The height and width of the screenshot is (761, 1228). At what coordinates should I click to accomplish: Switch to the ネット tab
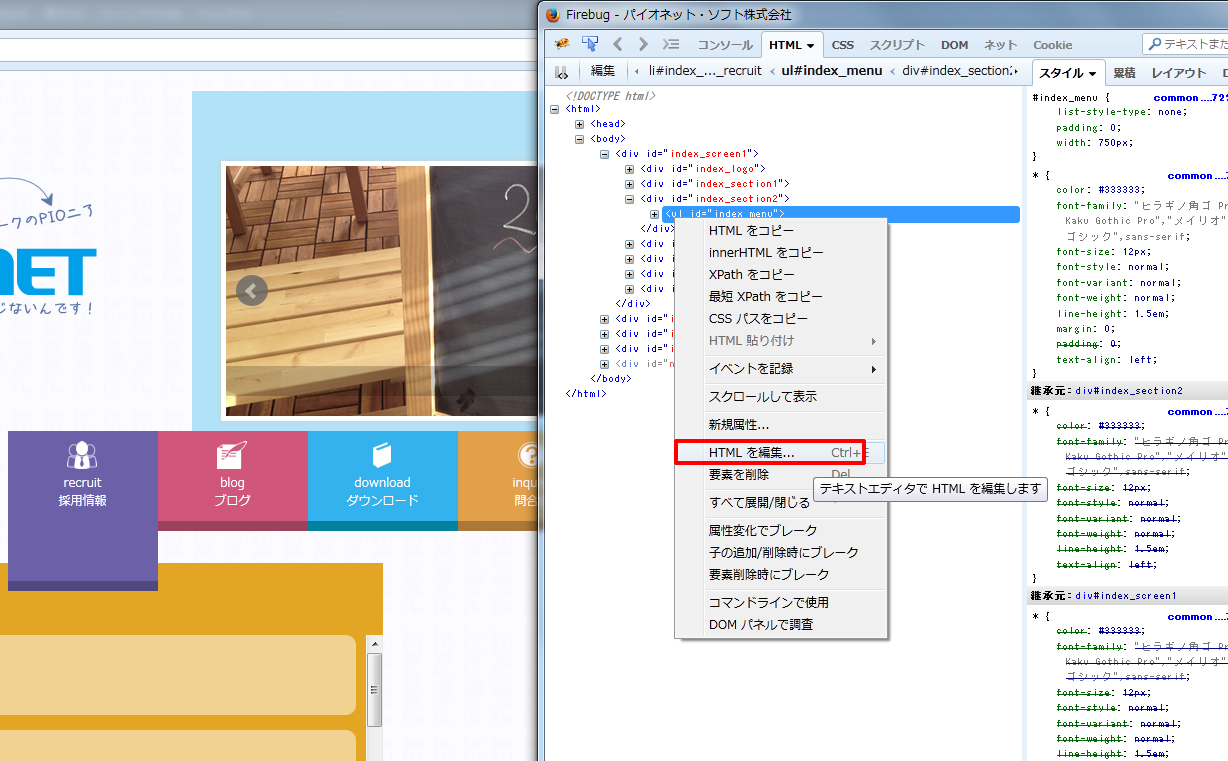point(1000,45)
